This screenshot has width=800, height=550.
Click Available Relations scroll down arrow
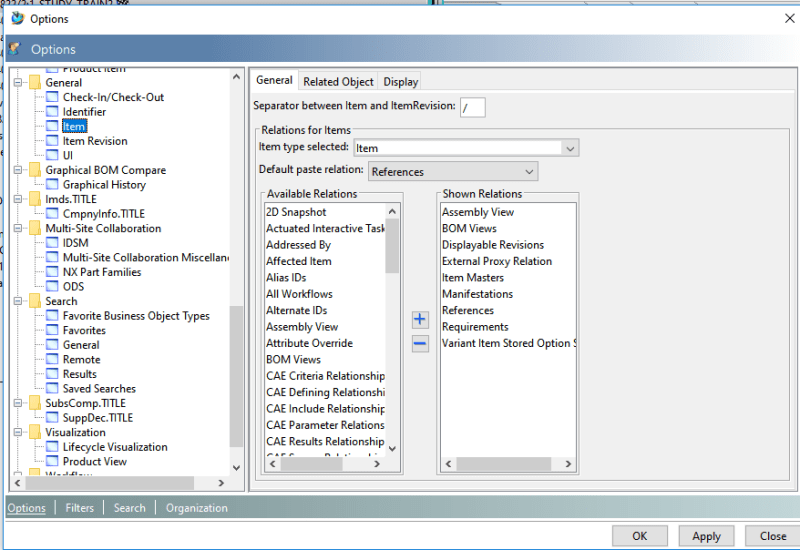[x=392, y=448]
